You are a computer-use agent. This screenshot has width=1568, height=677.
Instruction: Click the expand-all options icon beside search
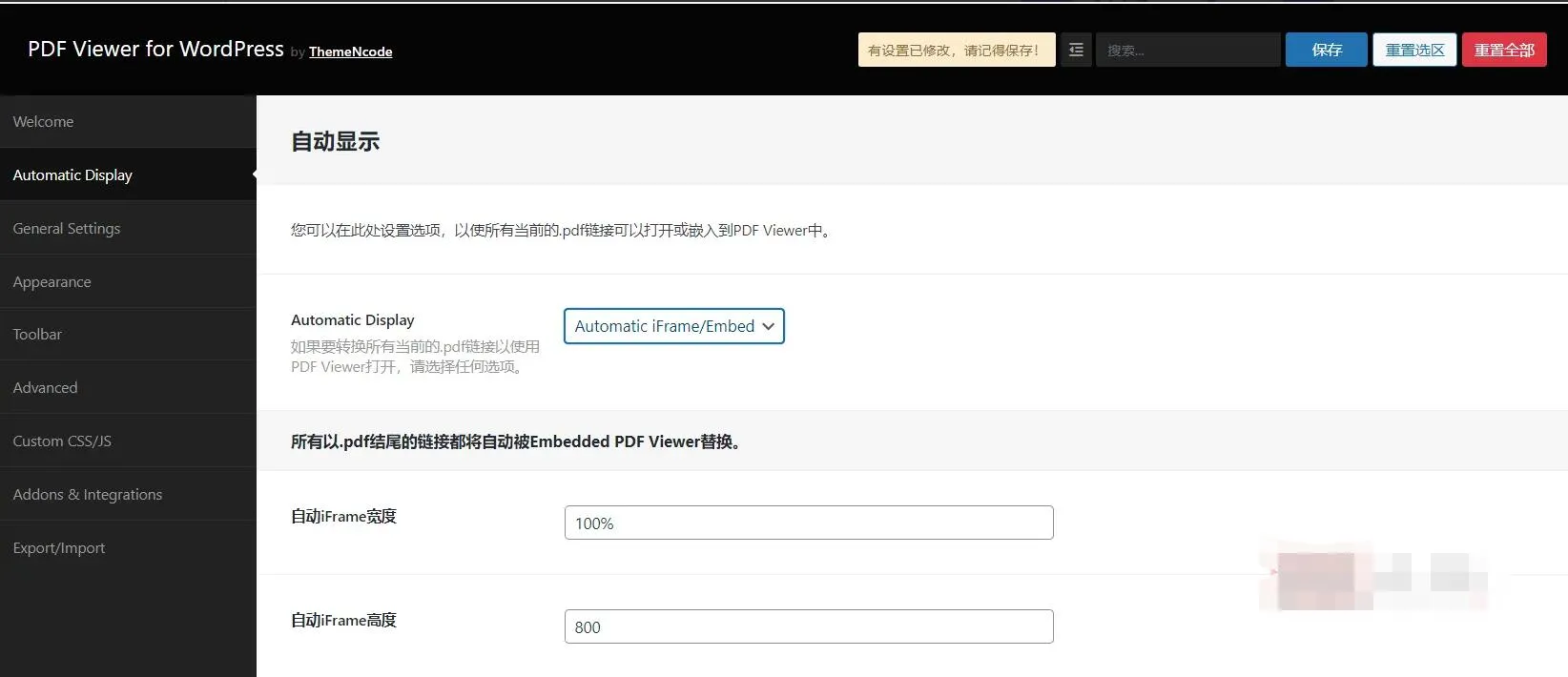click(1076, 50)
